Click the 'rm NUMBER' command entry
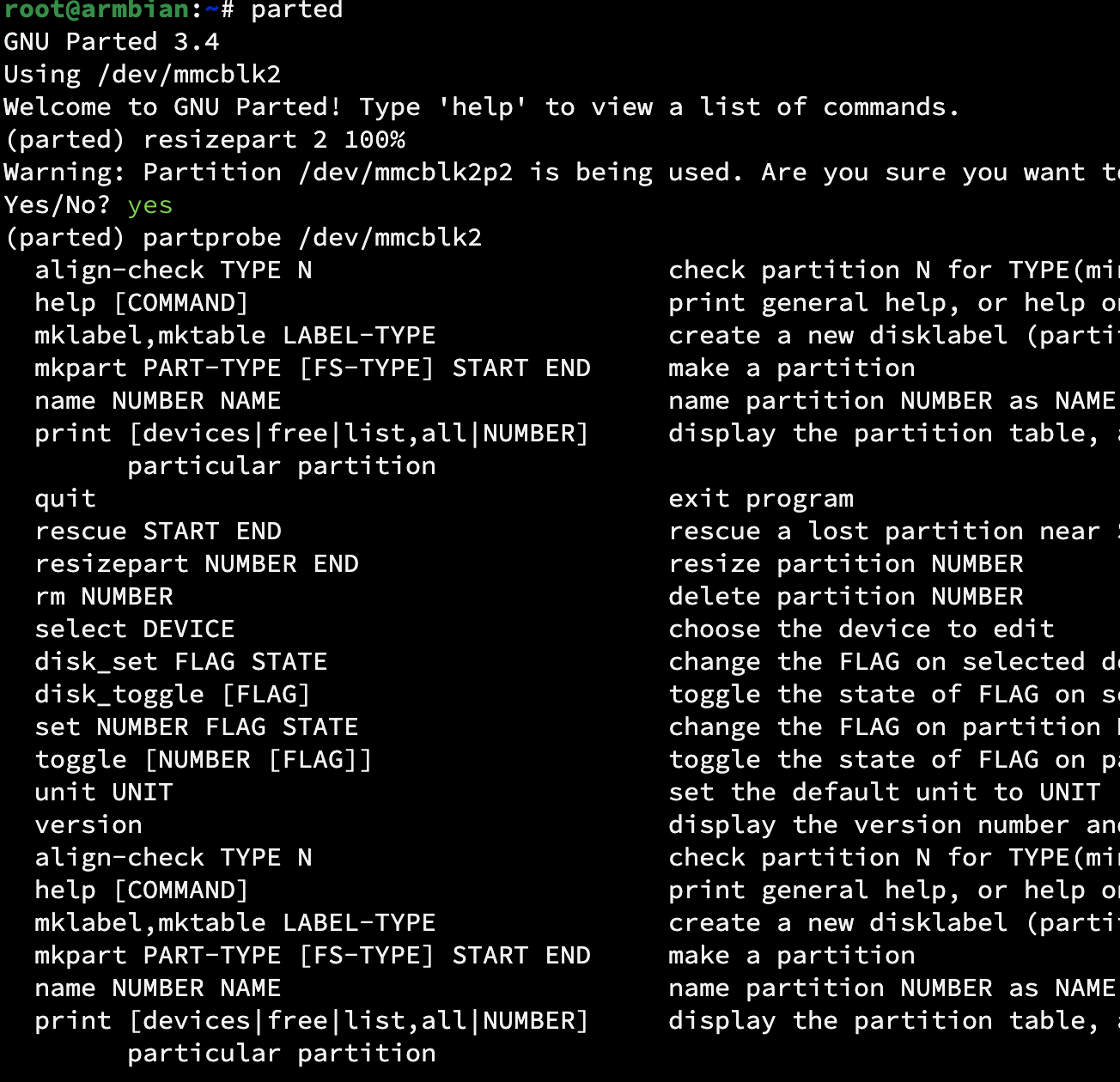1120x1082 pixels. click(x=104, y=597)
